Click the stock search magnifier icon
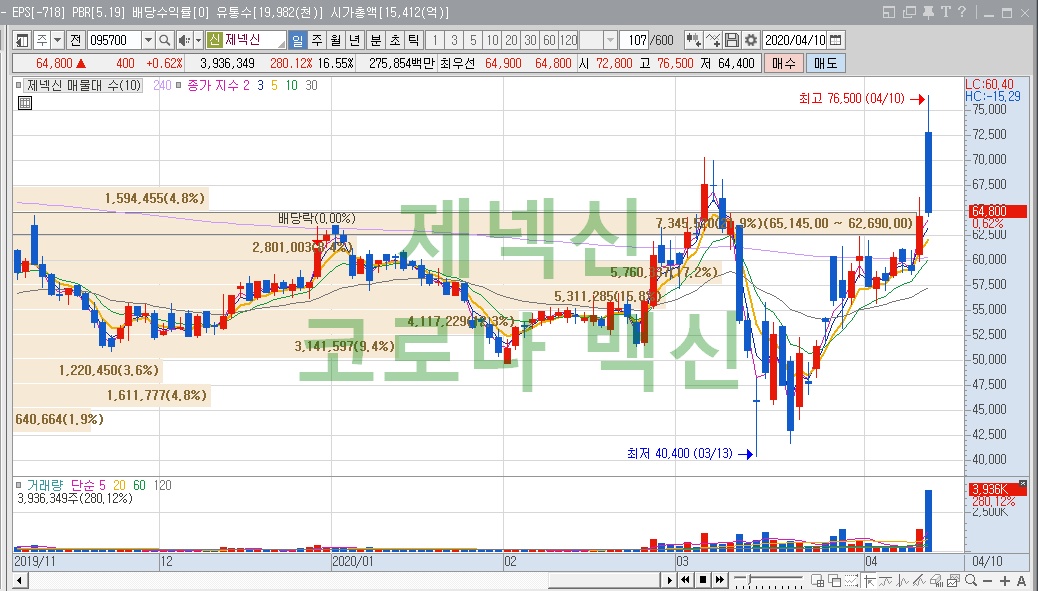 [165, 40]
